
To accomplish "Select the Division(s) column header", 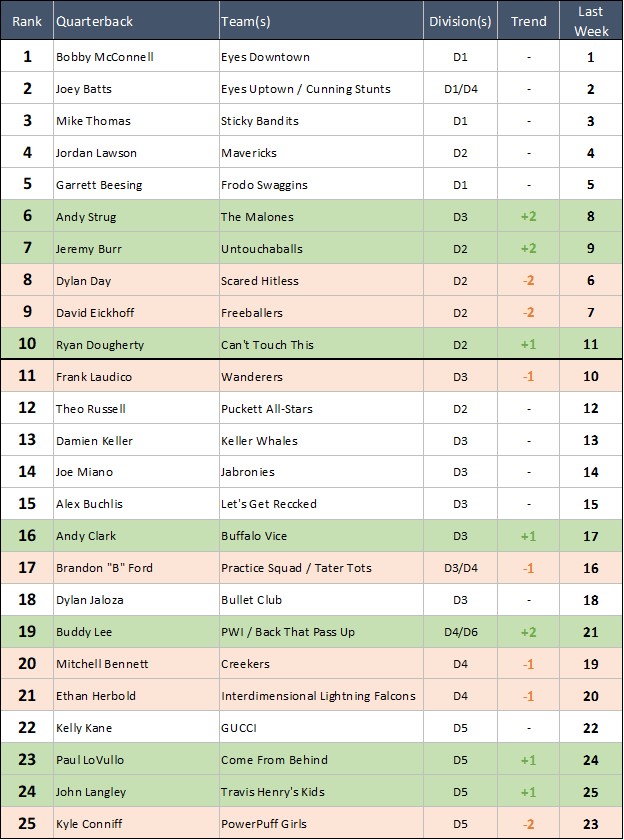I will coord(460,21).
